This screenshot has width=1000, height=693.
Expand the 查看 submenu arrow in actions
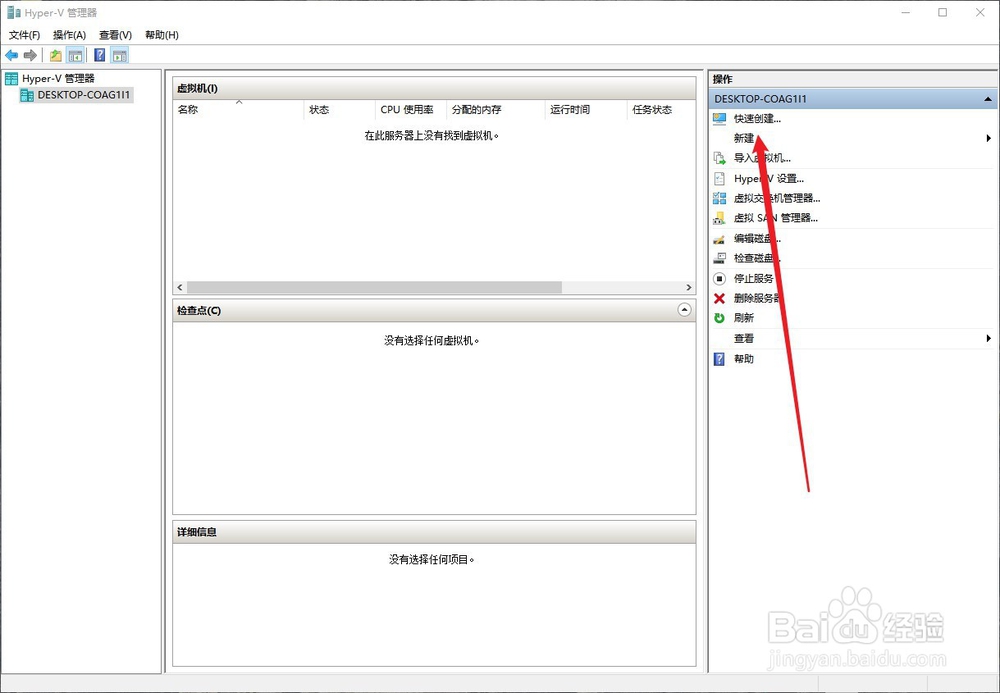989,339
